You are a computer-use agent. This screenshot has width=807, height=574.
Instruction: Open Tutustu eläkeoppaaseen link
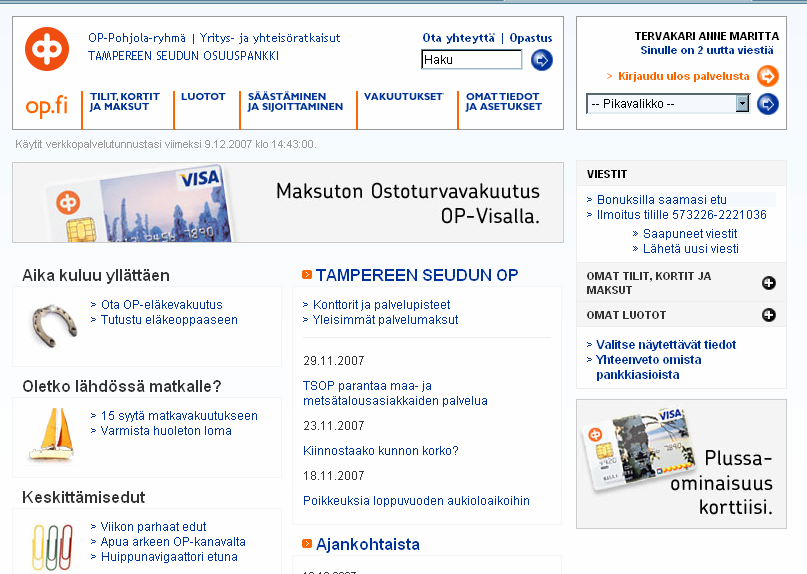169,320
